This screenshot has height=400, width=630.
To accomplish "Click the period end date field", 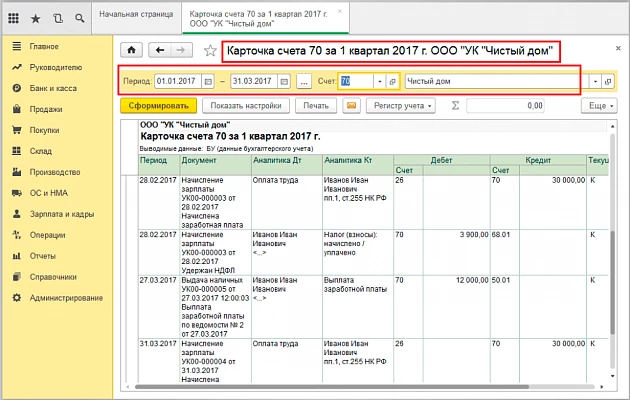I will 254,82.
